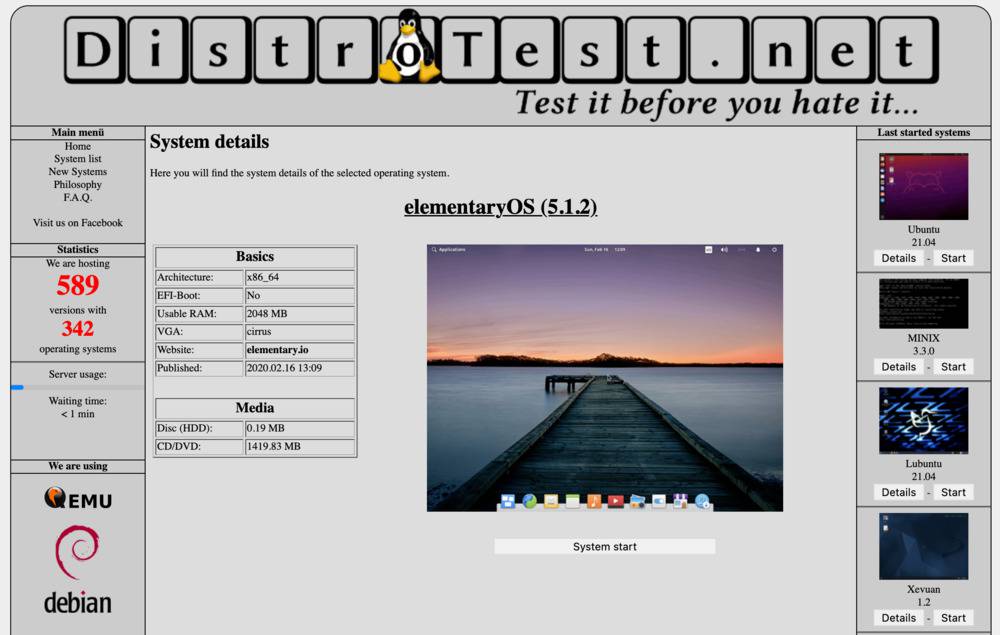Click the QEMU logo
This screenshot has height=635, width=1000.
(x=78, y=498)
